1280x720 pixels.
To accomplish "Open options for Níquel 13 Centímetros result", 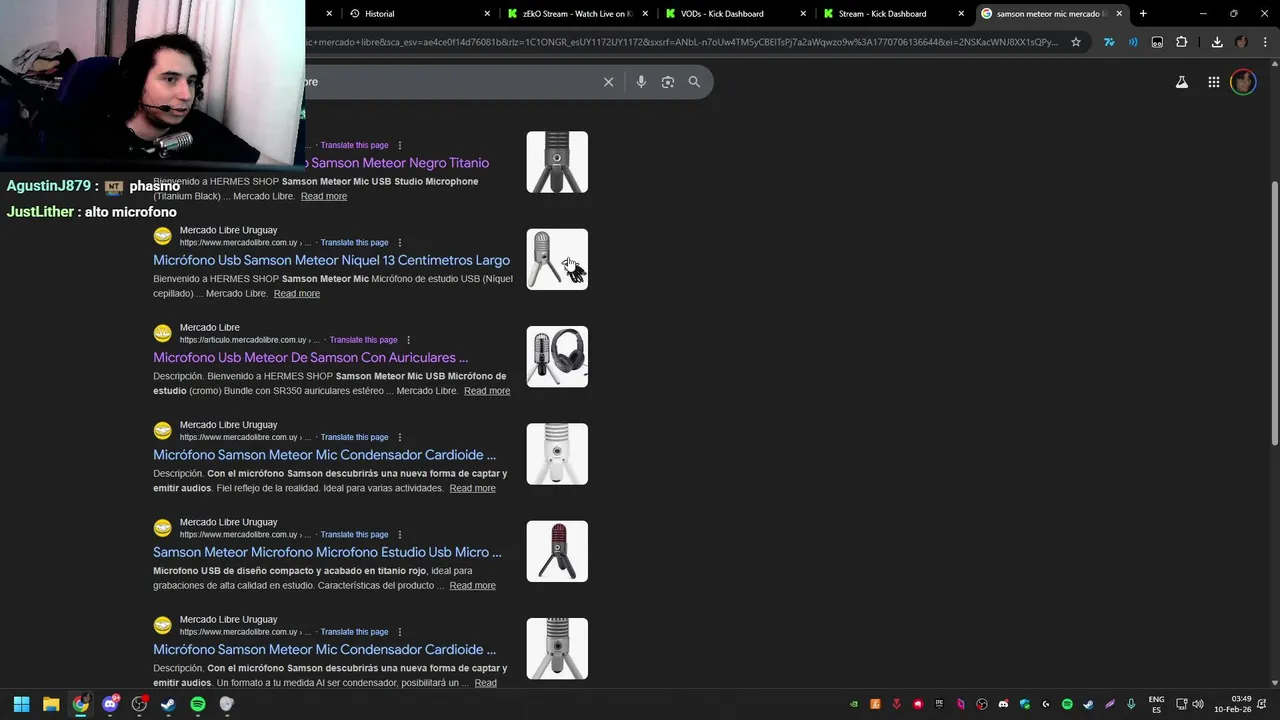I will (399, 242).
